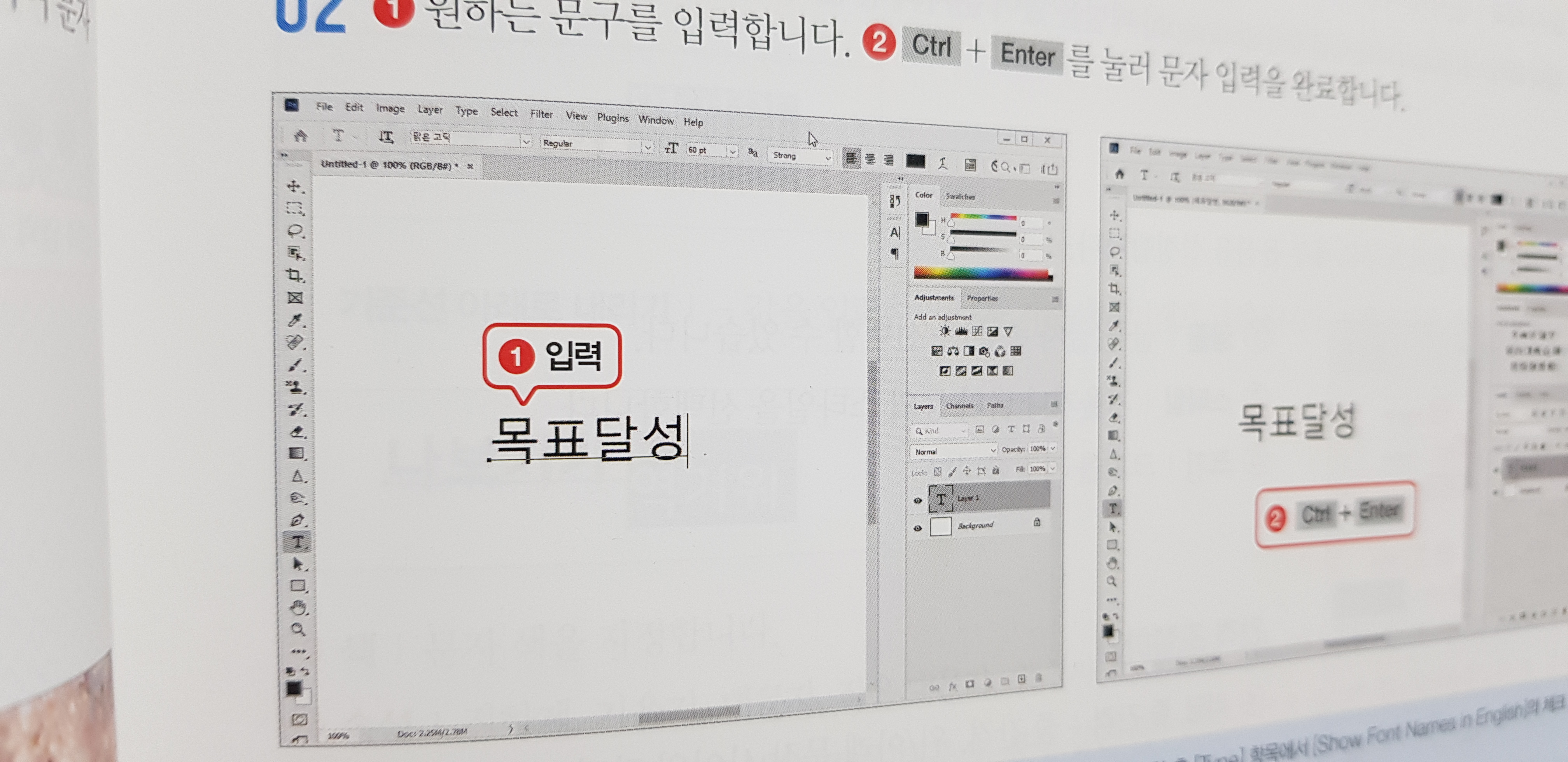Align text left
The height and width of the screenshot is (762, 1568).
(x=851, y=159)
